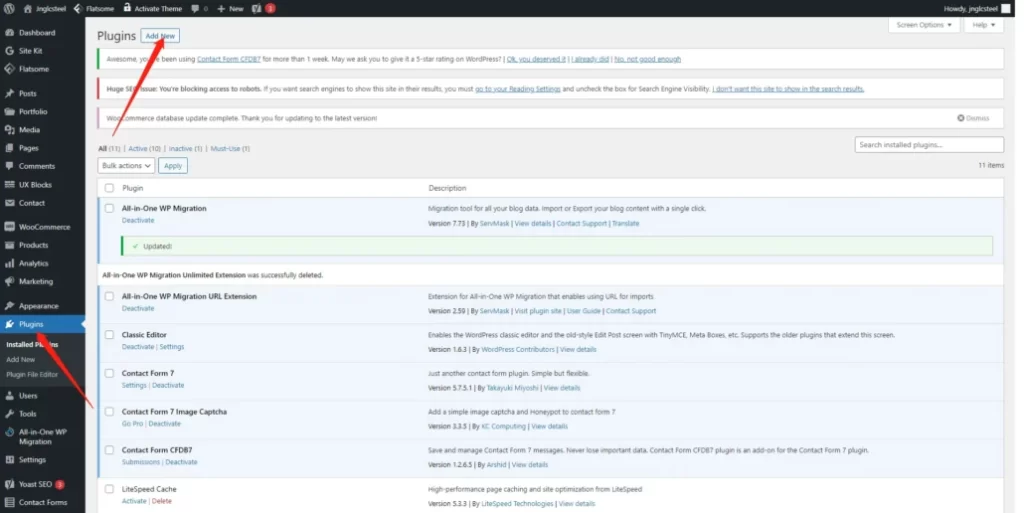Sort by the Plugin column header
This screenshot has height=513, width=1024.
tap(133, 188)
